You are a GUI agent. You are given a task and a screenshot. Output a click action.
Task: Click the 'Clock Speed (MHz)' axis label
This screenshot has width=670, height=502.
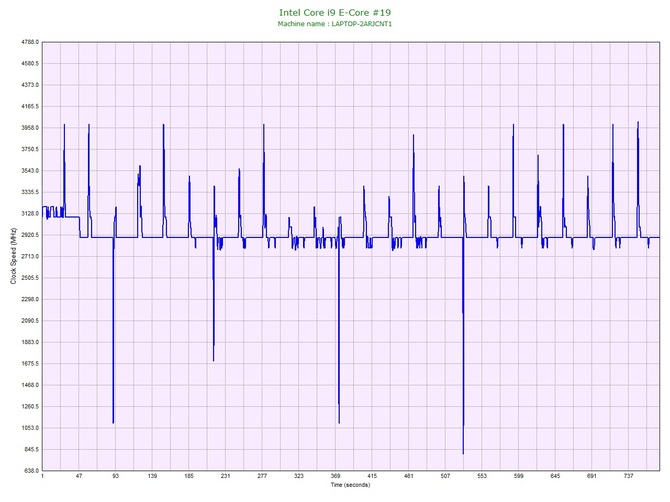coord(13,256)
